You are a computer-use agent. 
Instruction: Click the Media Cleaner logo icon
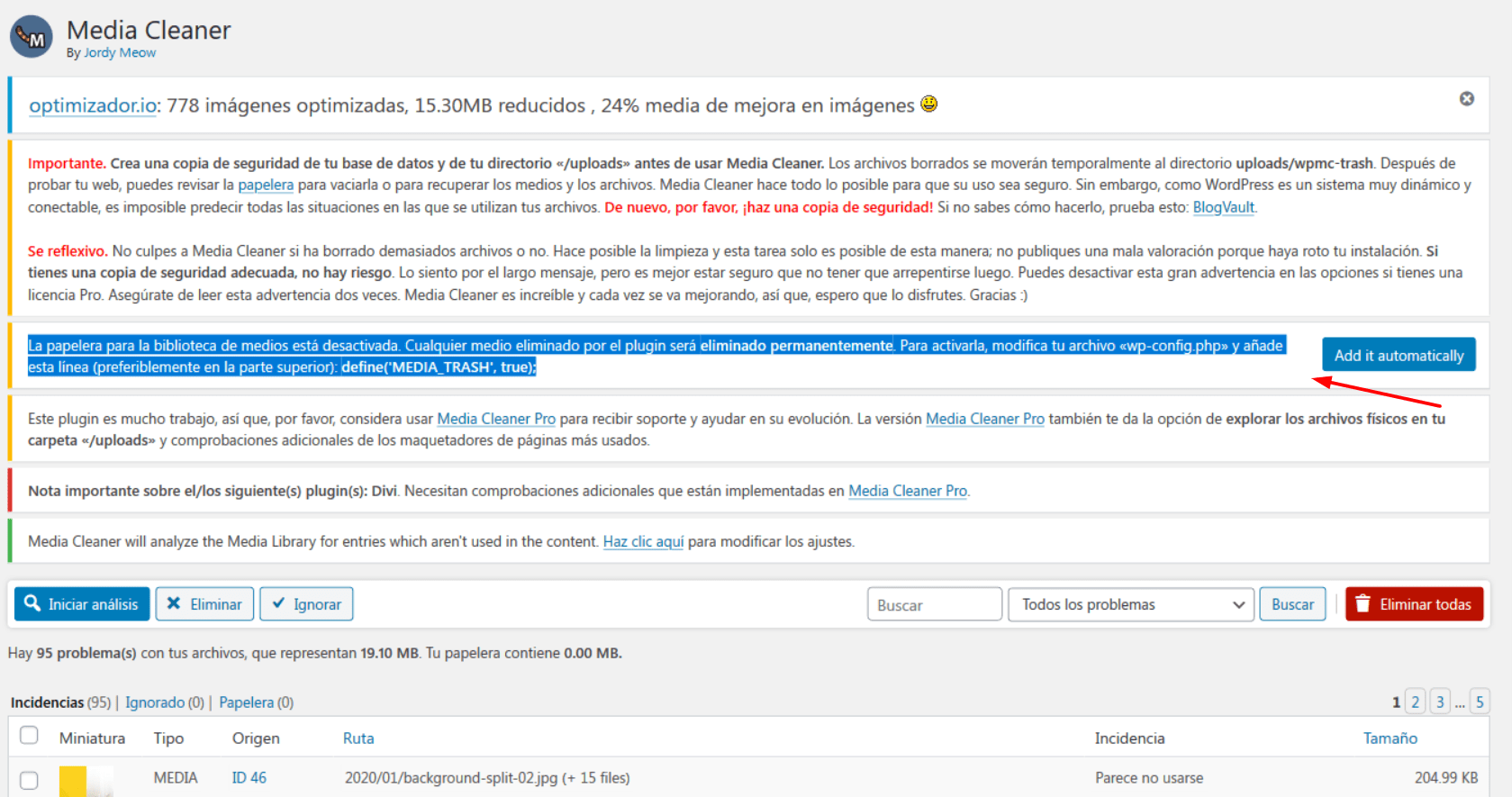[32, 37]
